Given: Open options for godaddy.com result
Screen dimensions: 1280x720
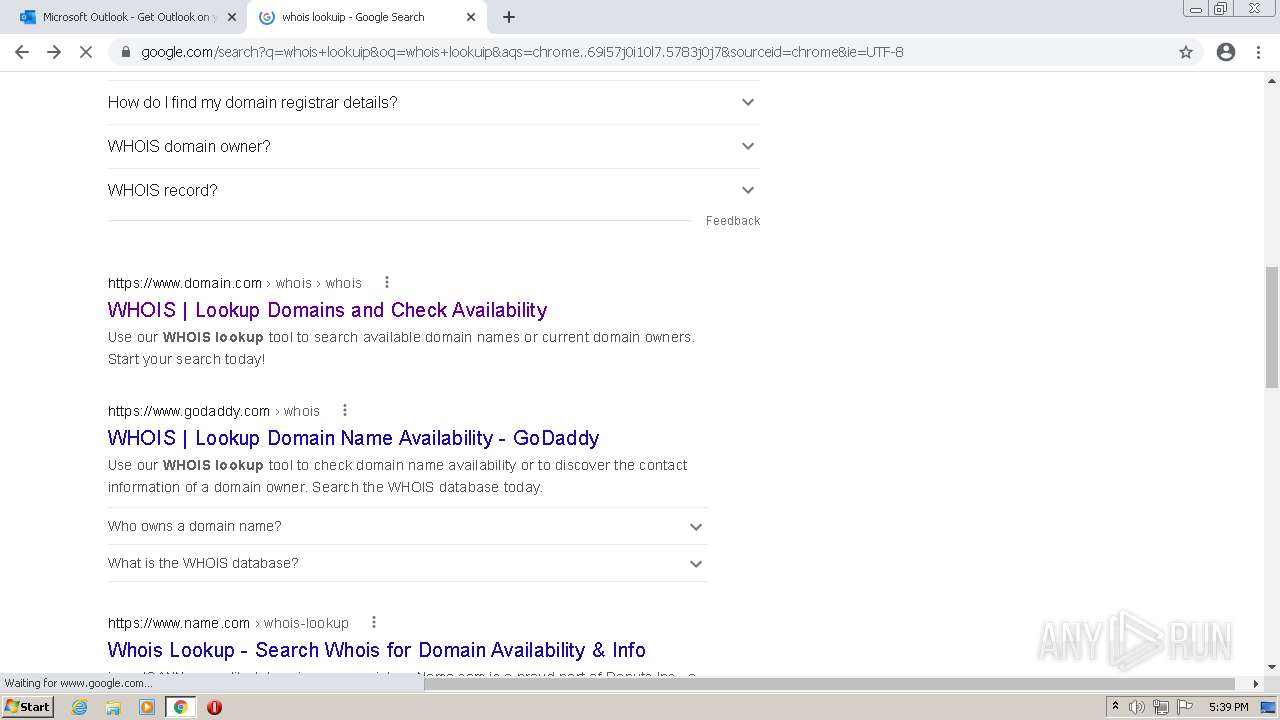Looking at the screenshot, I should point(345,410).
